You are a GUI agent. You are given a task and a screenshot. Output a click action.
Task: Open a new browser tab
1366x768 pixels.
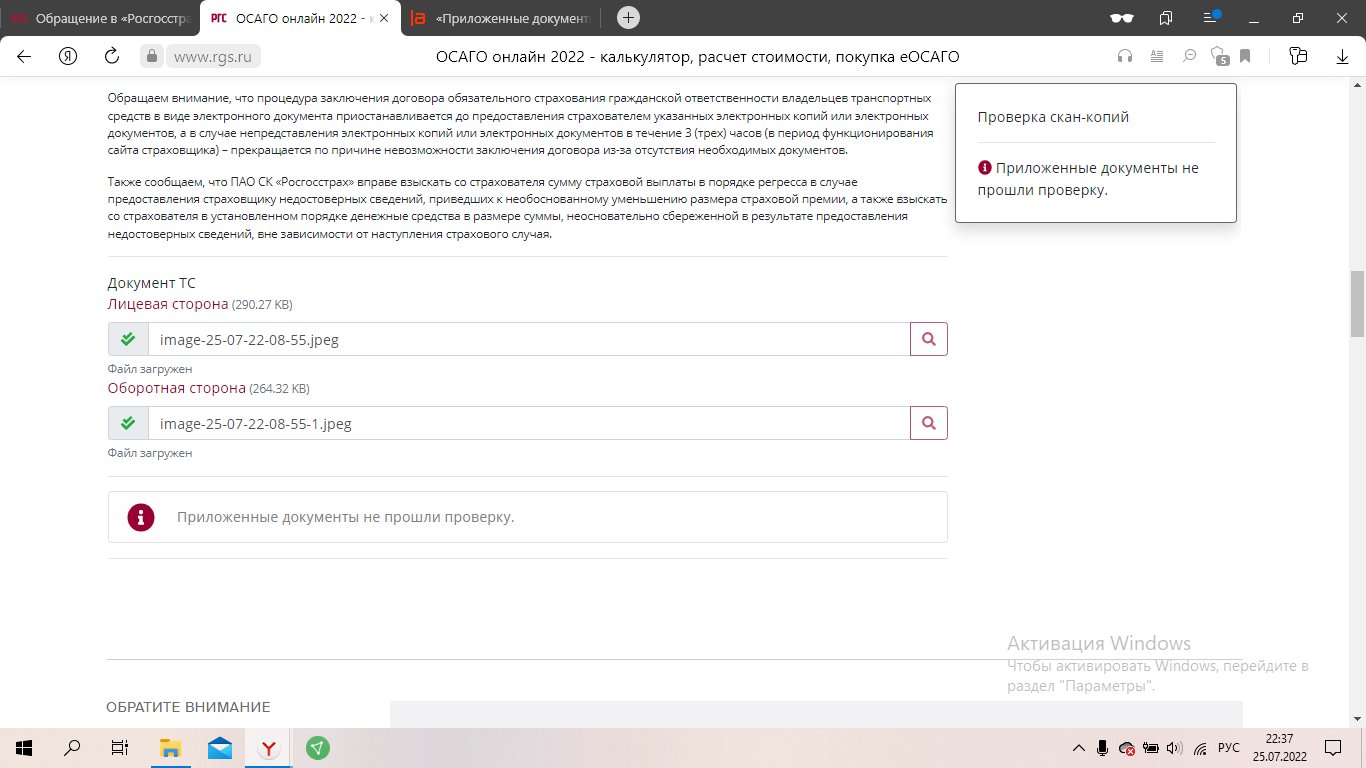point(628,17)
